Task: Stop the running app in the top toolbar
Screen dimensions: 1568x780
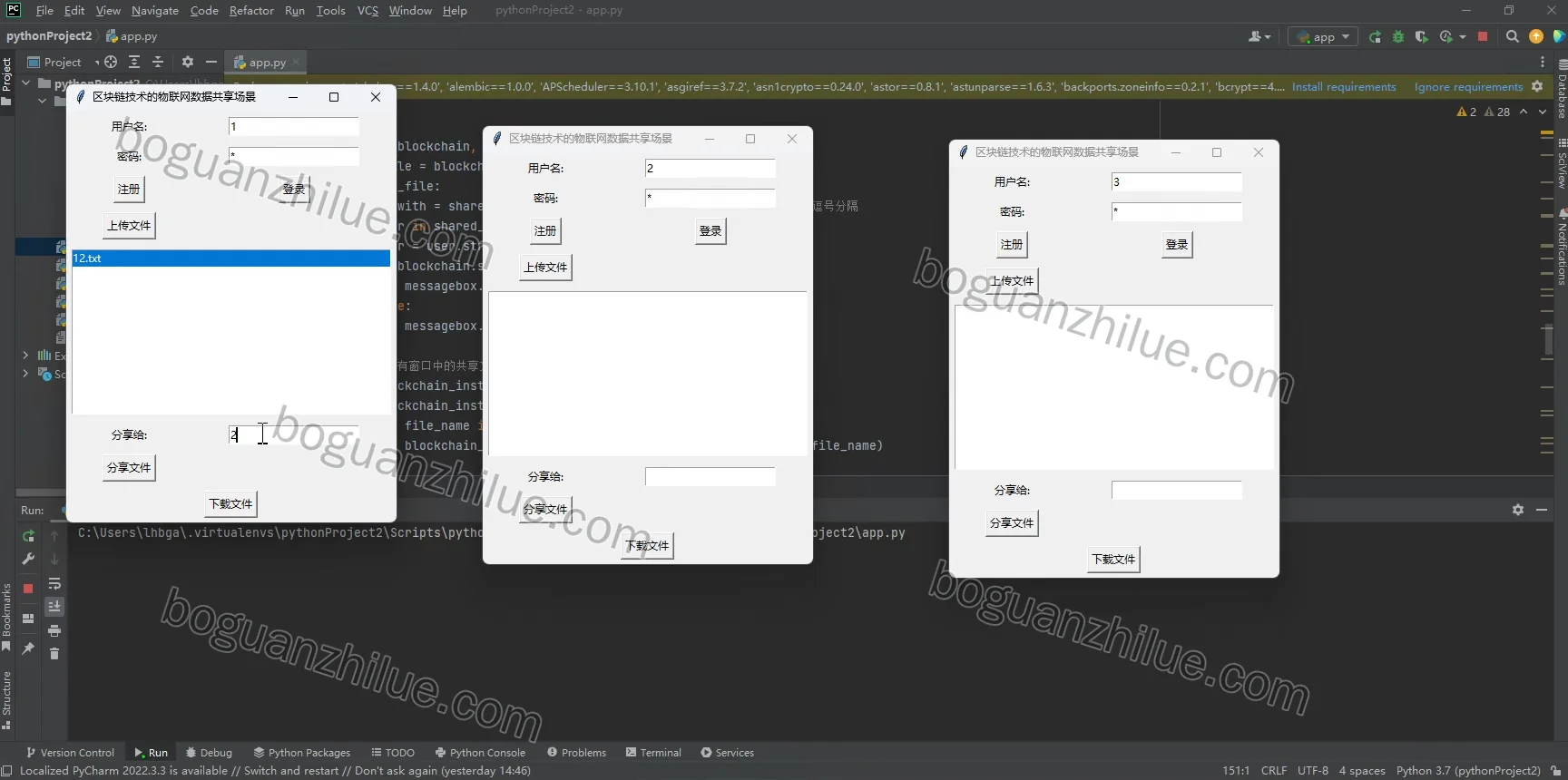Action: (1483, 37)
